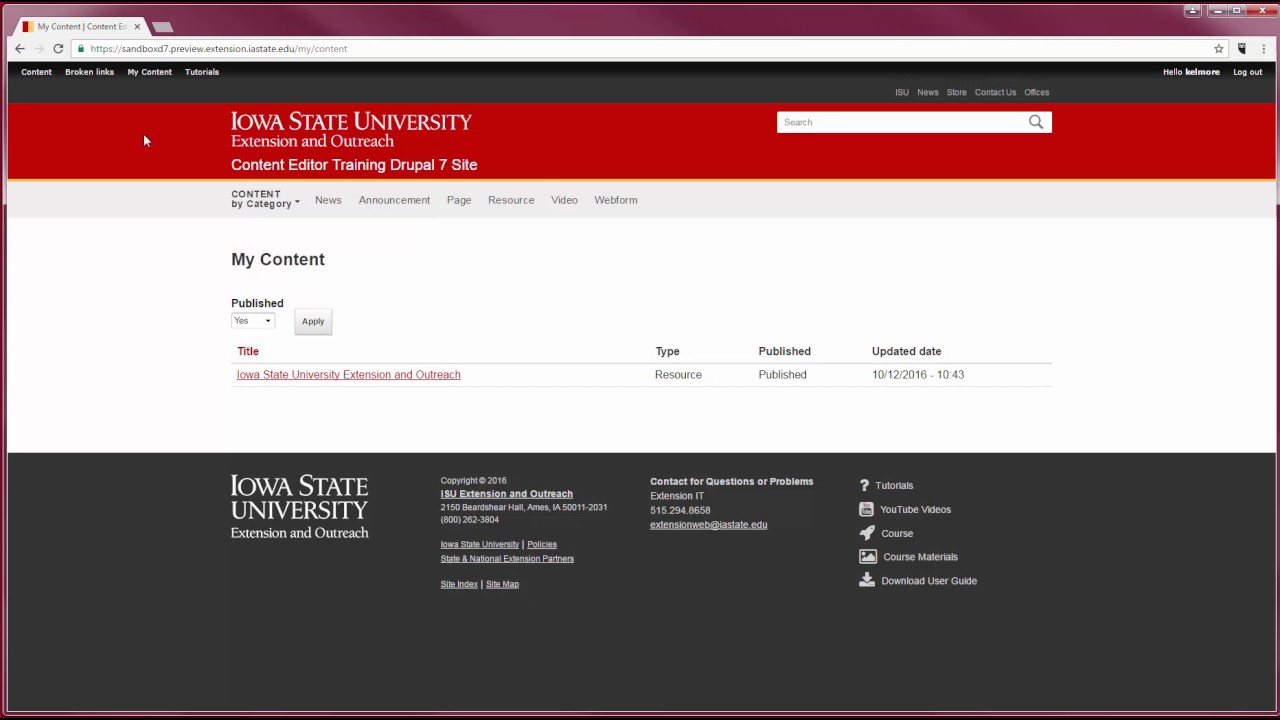Select Announcement in navigation bar
The image size is (1280, 720).
pyautogui.click(x=394, y=200)
